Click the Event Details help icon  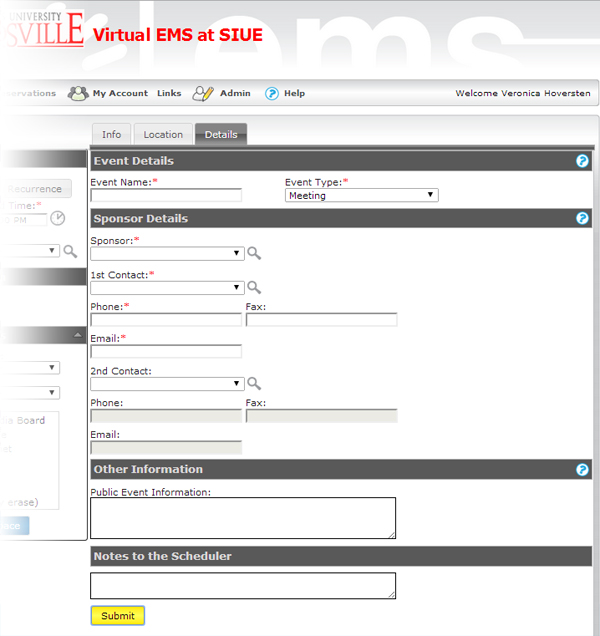pos(582,161)
